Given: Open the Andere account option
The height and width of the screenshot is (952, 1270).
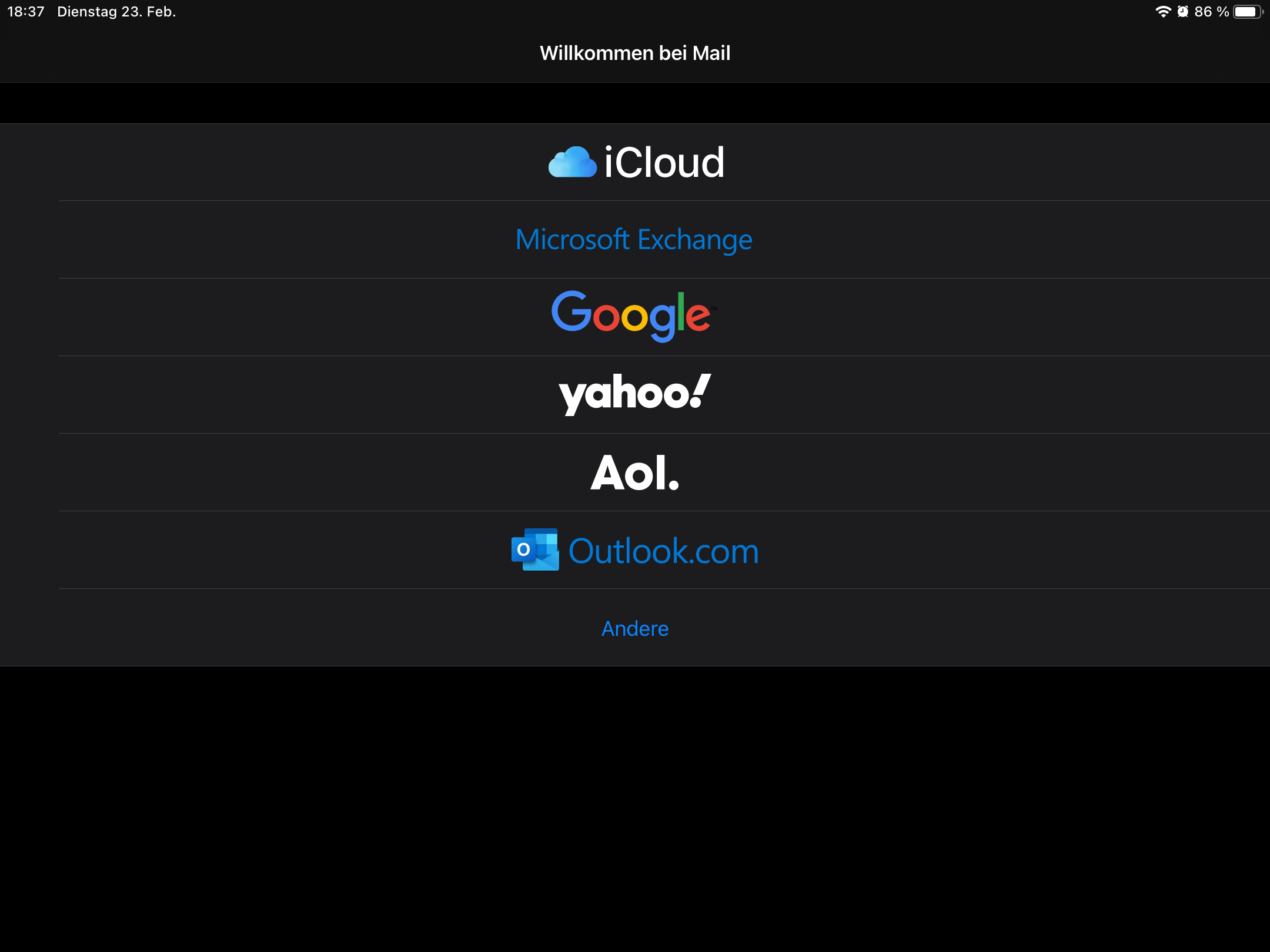Looking at the screenshot, I should [x=634, y=628].
